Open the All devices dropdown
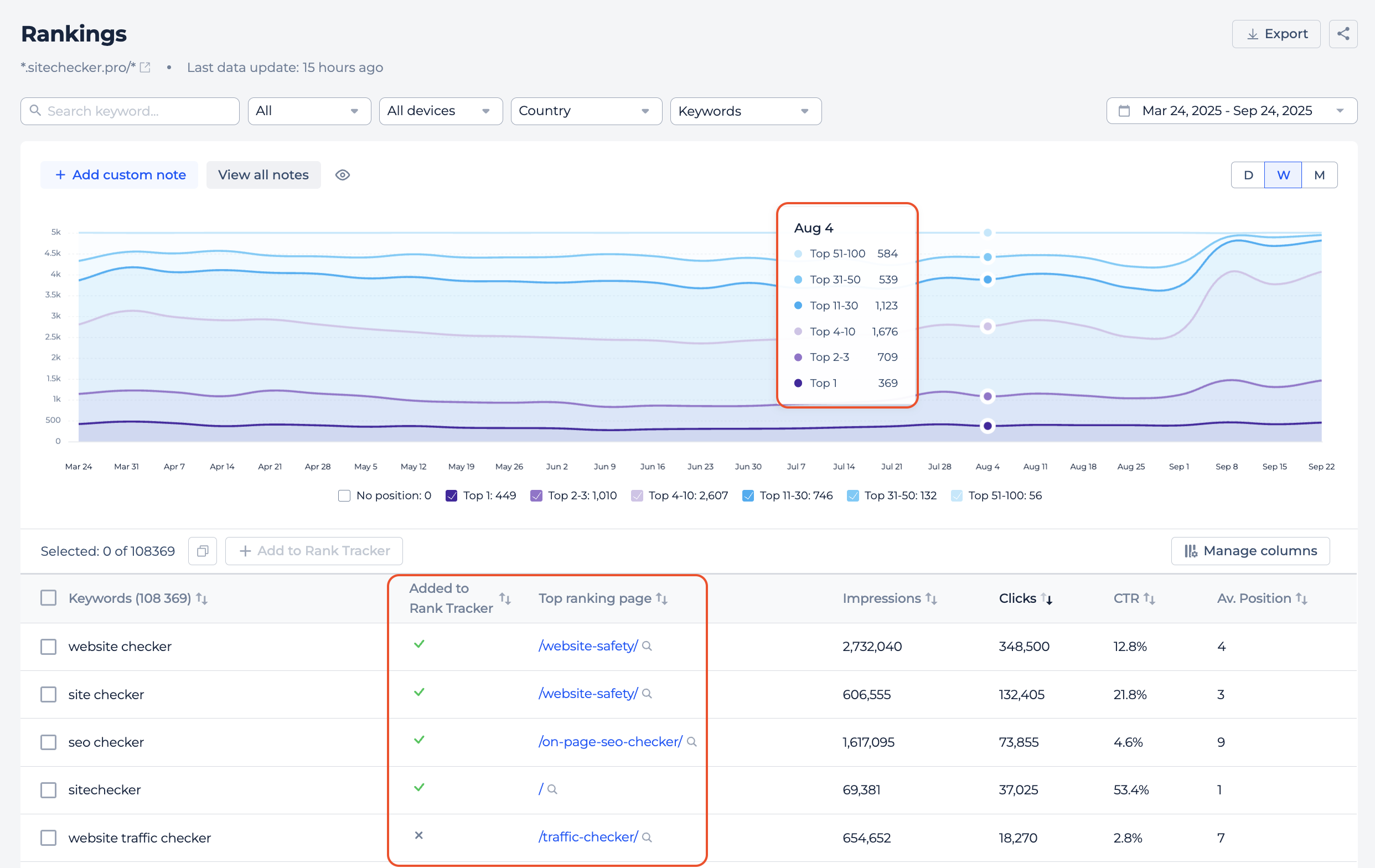This screenshot has height=868, width=1375. pos(440,111)
